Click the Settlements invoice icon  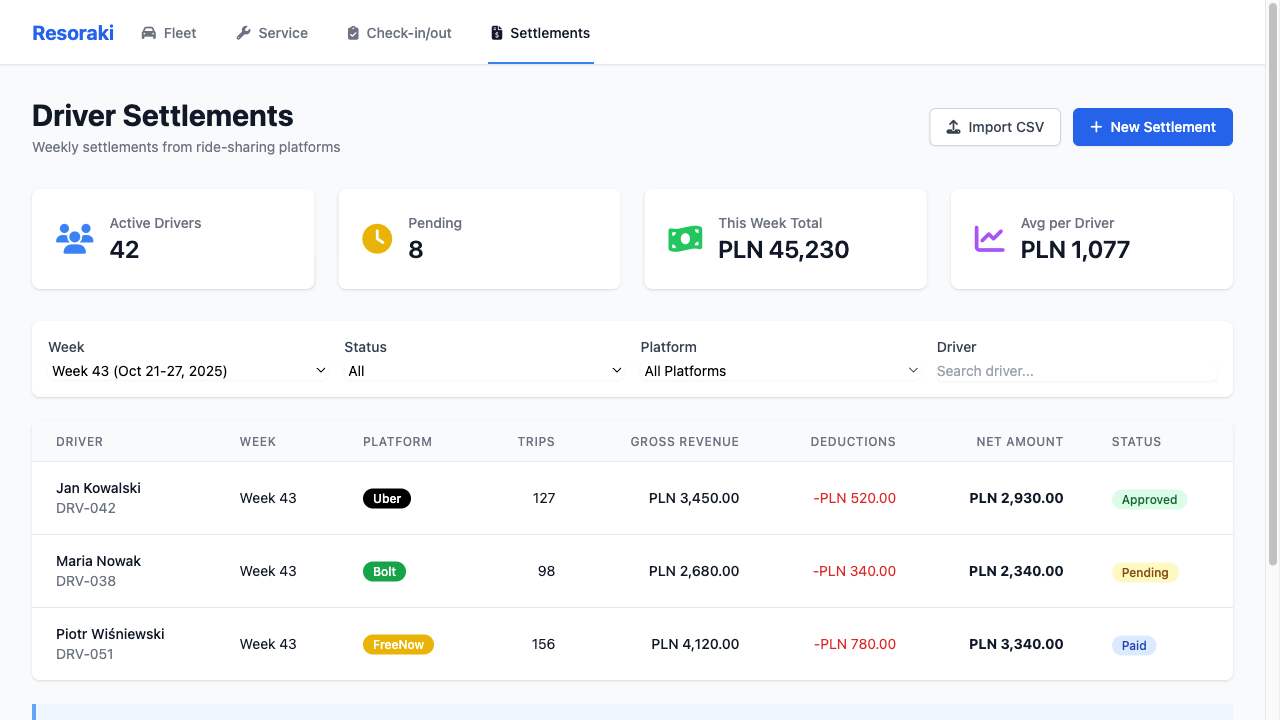496,33
